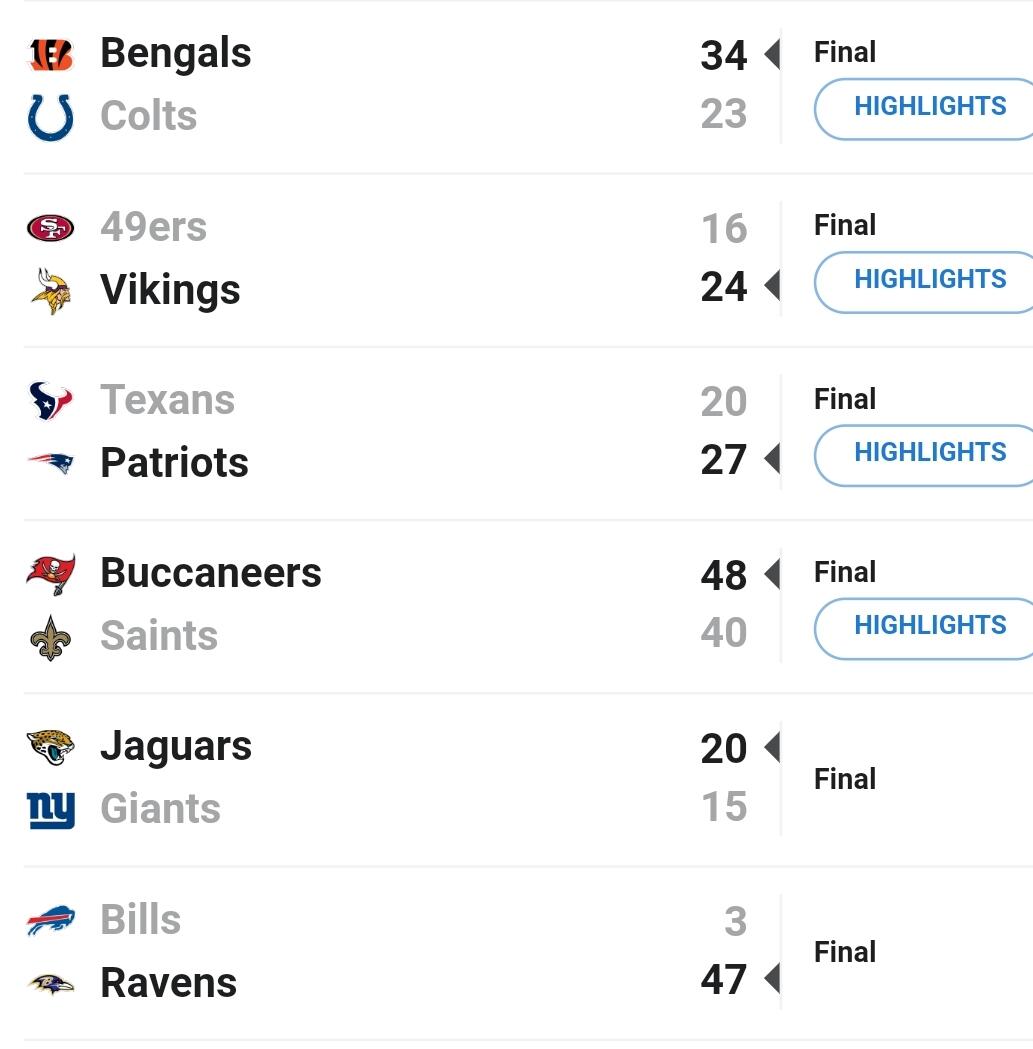The image size is (1033, 1049).
Task: Open Highlights for Bengals vs Colts
Action: point(928,107)
